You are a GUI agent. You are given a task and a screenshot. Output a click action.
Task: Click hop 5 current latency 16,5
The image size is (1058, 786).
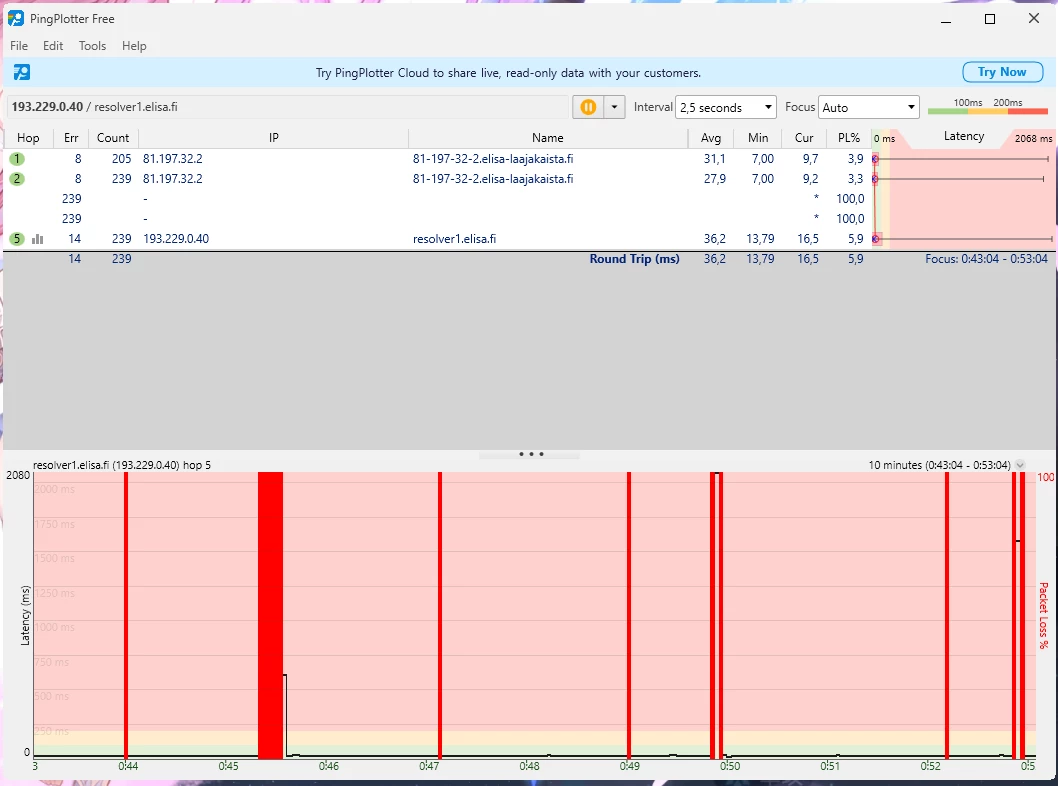808,239
